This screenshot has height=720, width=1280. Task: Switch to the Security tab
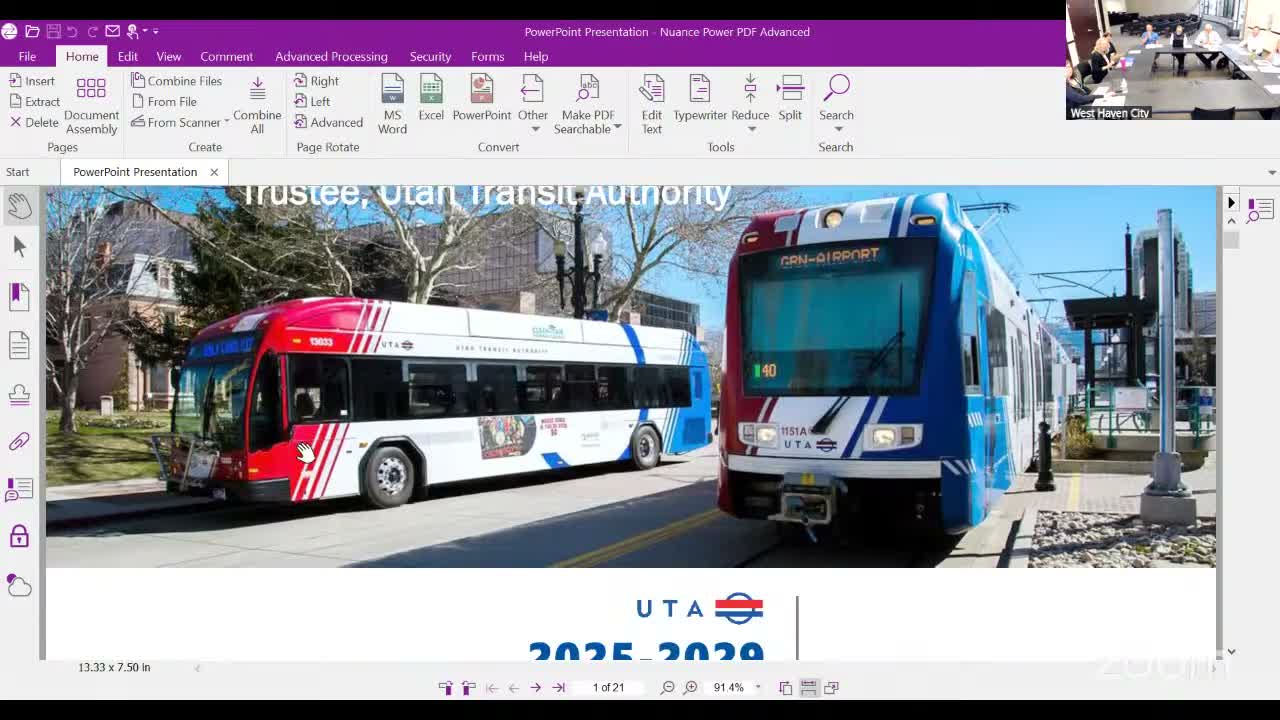(430, 57)
